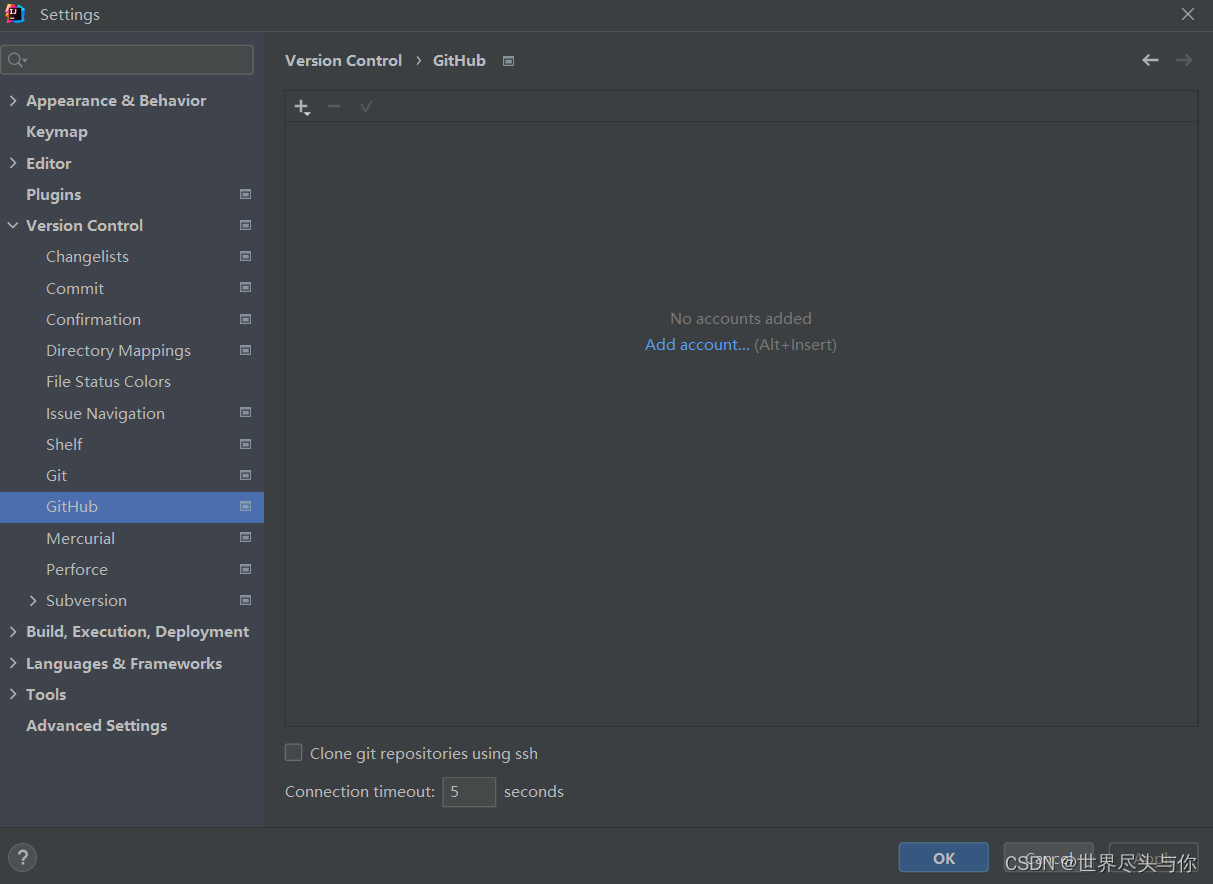Click the remove account minus icon

click(x=334, y=106)
